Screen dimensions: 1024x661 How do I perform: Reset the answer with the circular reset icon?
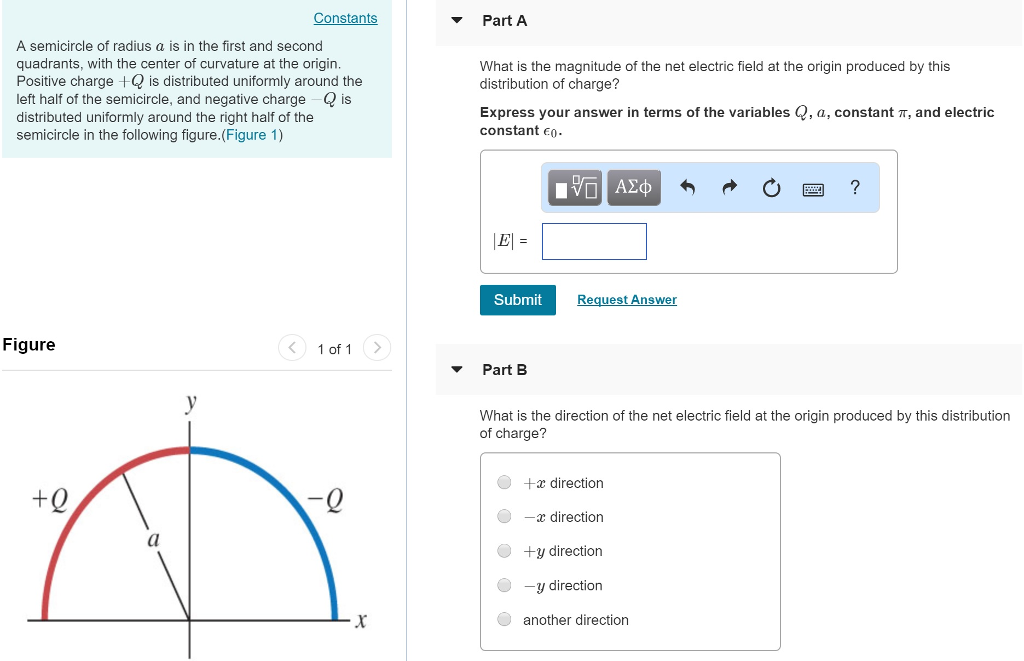771,187
